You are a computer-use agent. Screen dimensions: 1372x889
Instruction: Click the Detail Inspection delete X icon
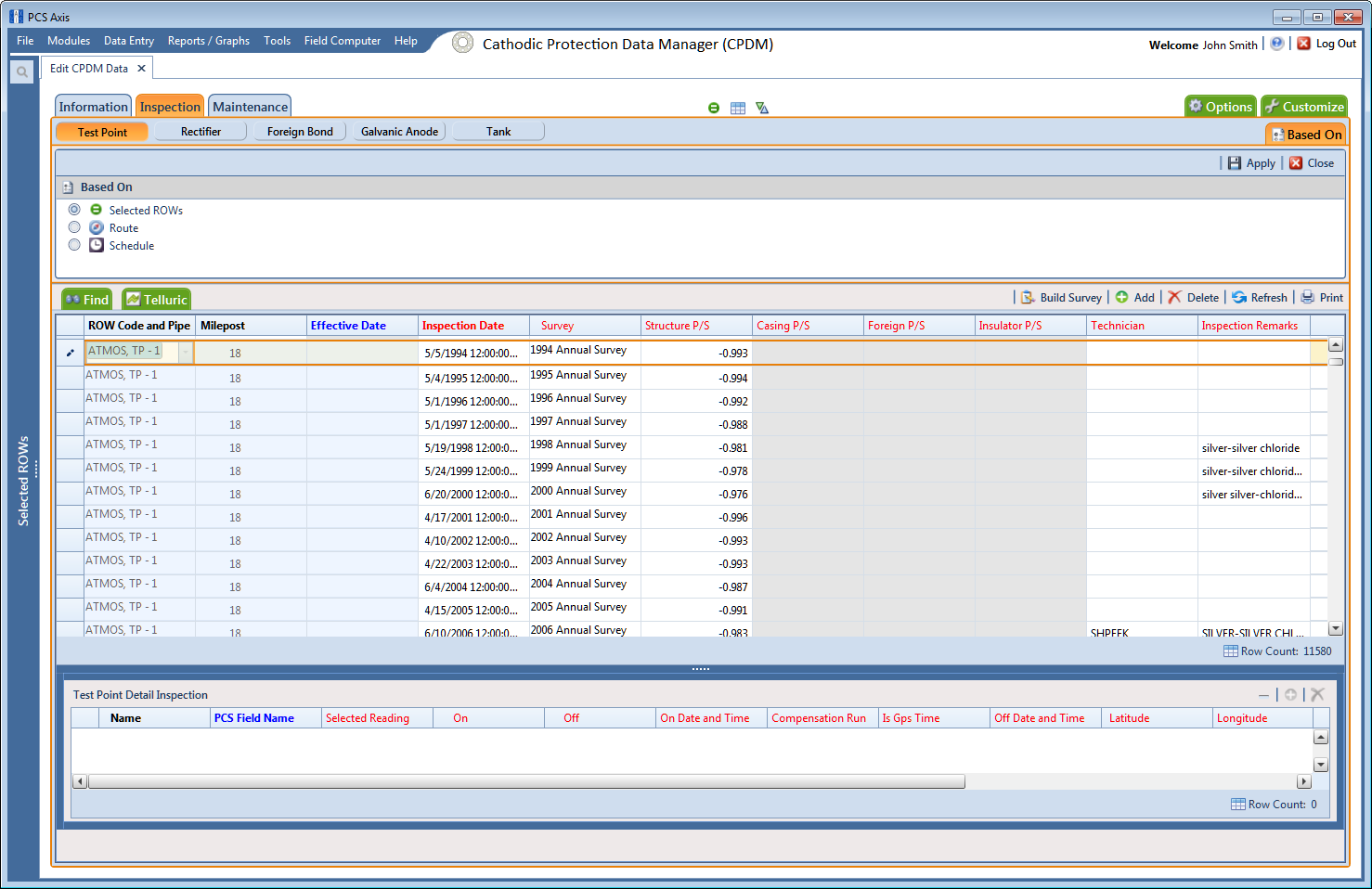point(1317,694)
